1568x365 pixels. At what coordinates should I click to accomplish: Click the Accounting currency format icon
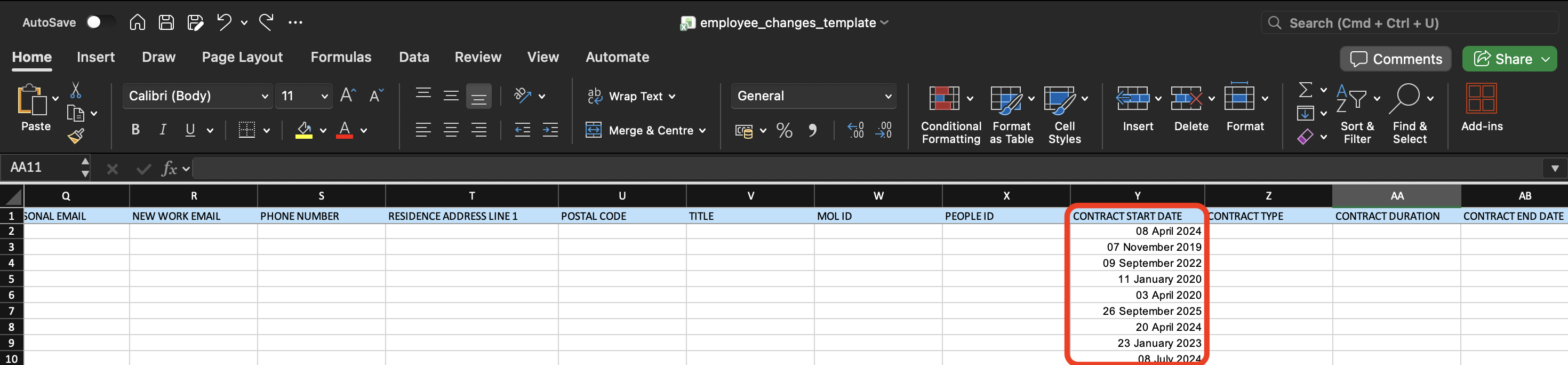click(x=744, y=130)
